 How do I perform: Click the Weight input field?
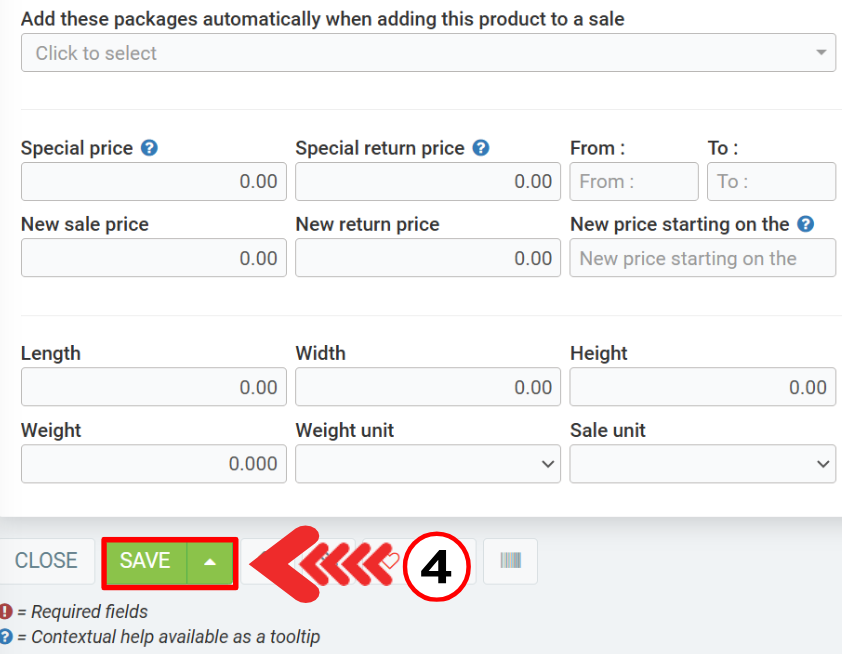click(x=153, y=464)
